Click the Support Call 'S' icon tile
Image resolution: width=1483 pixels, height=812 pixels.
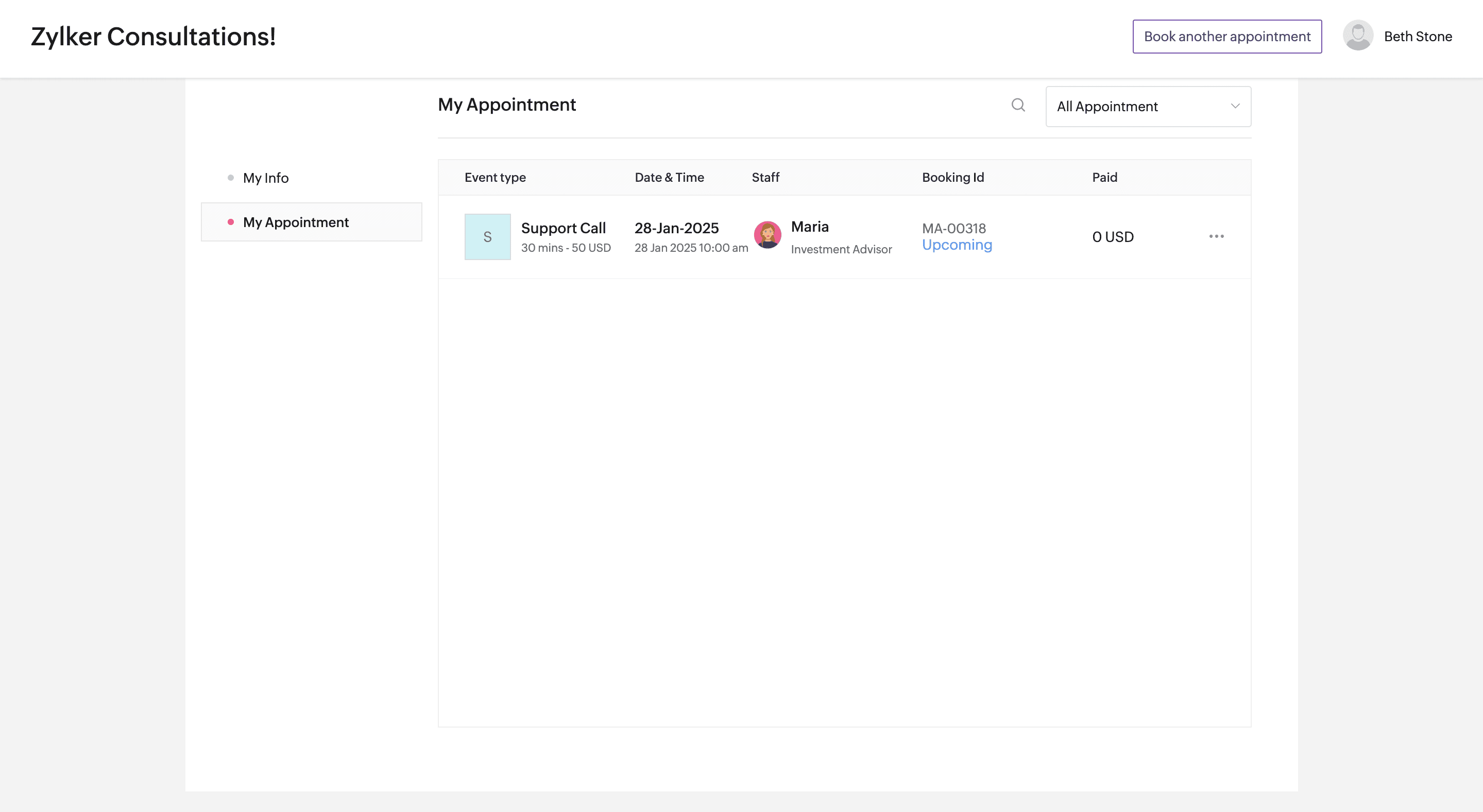point(487,236)
